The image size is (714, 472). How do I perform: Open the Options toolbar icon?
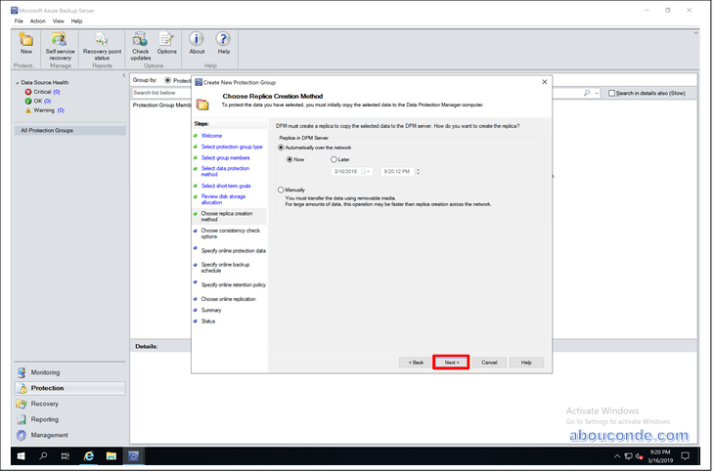[x=166, y=43]
